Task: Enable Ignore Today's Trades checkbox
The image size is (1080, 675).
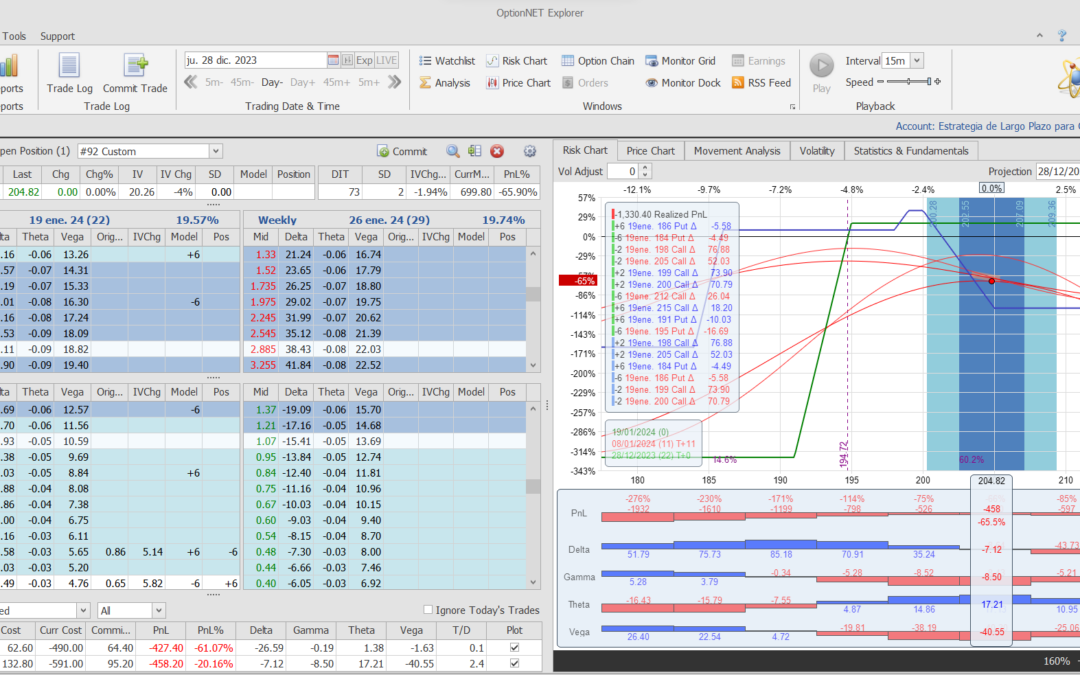Action: tap(428, 610)
